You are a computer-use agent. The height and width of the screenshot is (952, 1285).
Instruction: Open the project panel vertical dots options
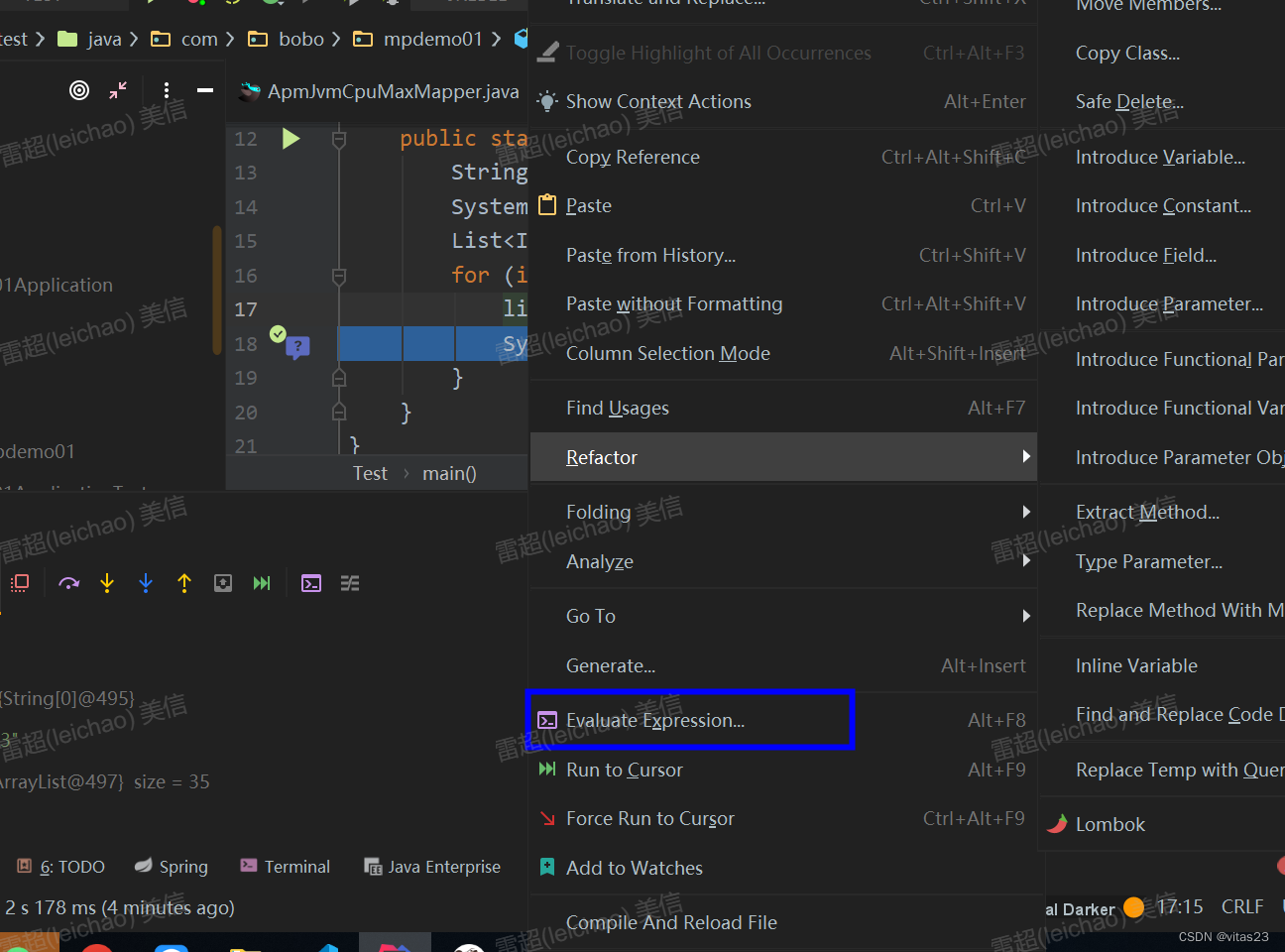click(x=167, y=90)
